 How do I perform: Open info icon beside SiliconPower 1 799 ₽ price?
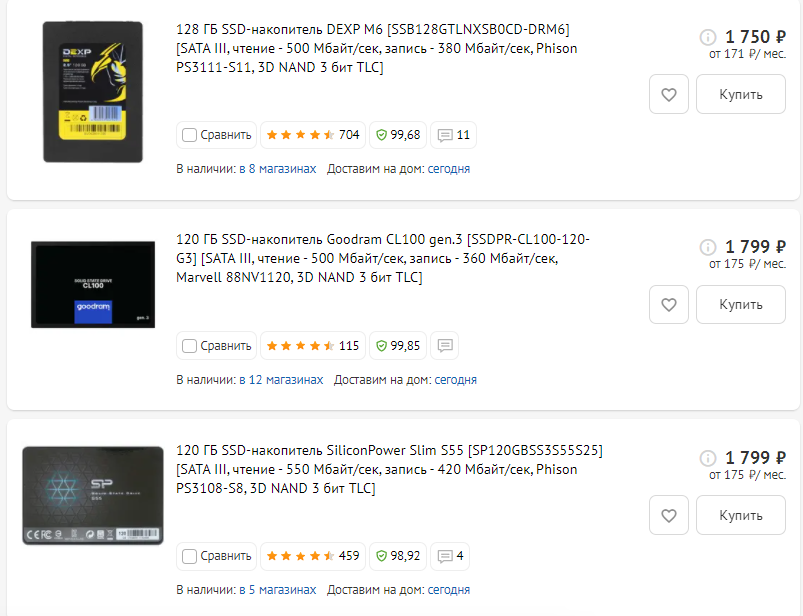point(708,458)
